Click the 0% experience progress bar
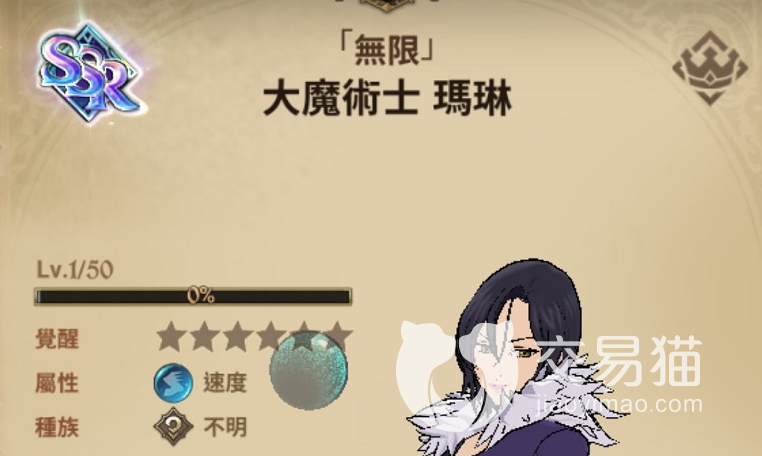 click(193, 296)
